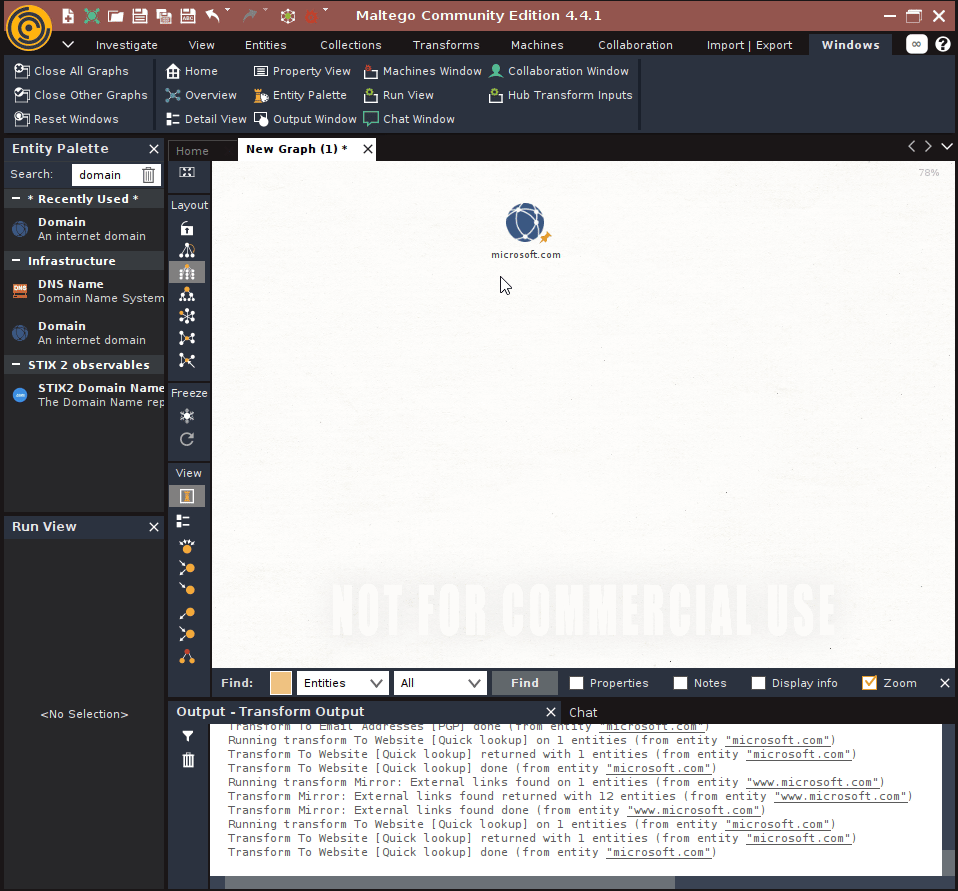The image size is (958, 891).
Task: Switch to the main entity icon view
Action: (x=187, y=496)
